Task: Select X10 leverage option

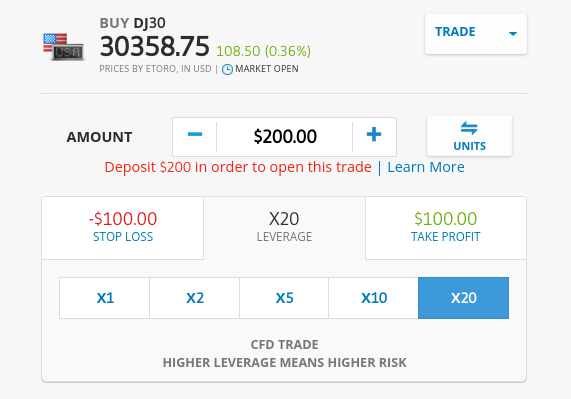Action: point(374,298)
